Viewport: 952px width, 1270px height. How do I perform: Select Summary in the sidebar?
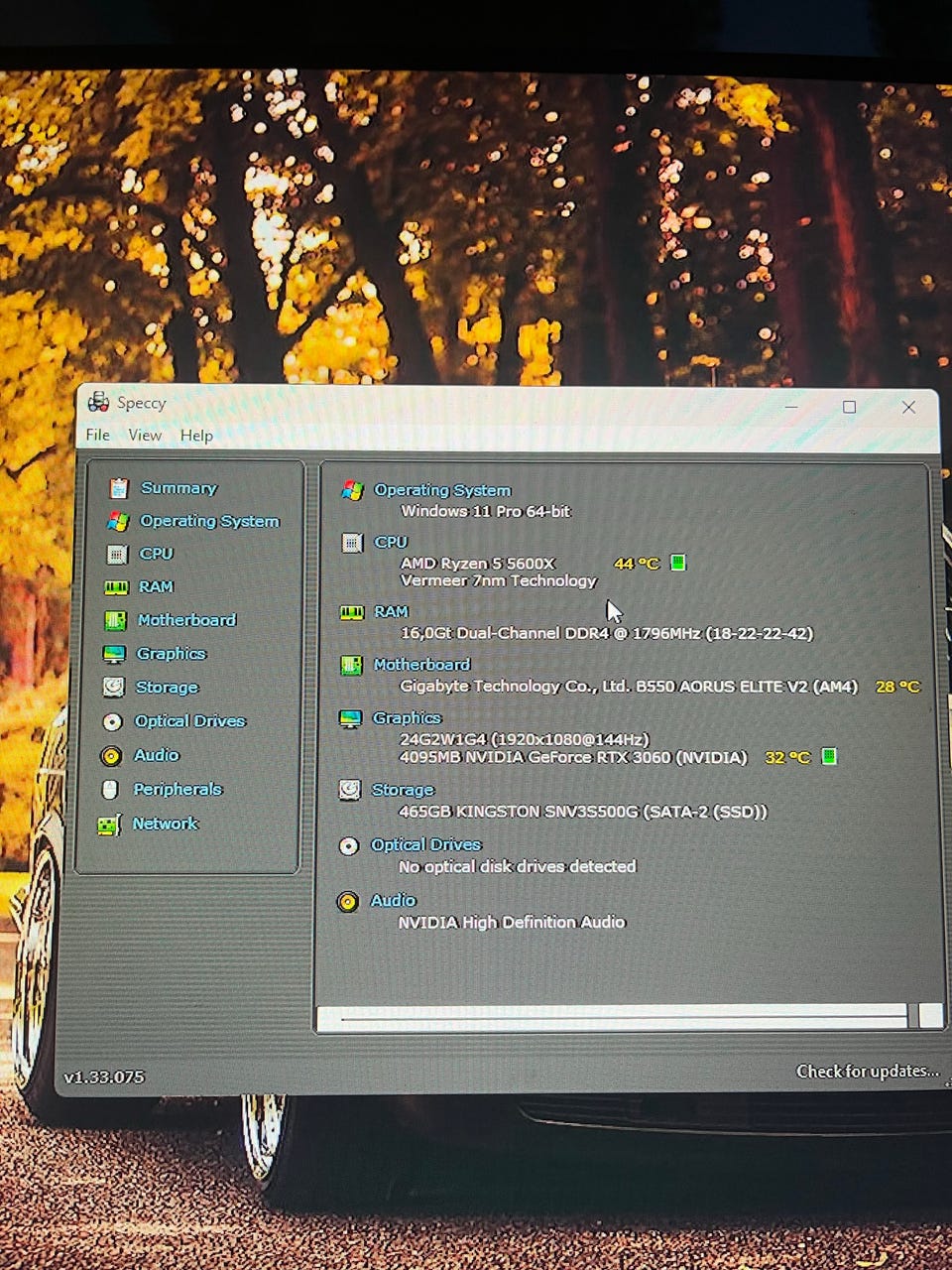[178, 488]
